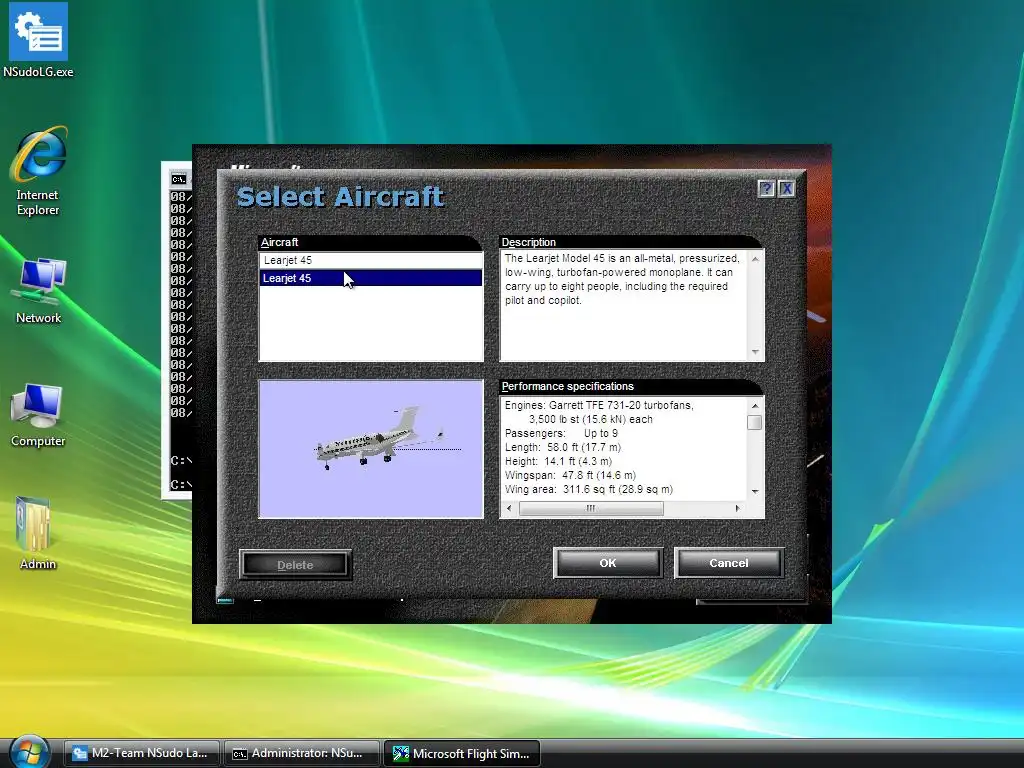Activate Microsoft Flight Simulator taskbar button
This screenshot has height=768, width=1024.
click(462, 753)
